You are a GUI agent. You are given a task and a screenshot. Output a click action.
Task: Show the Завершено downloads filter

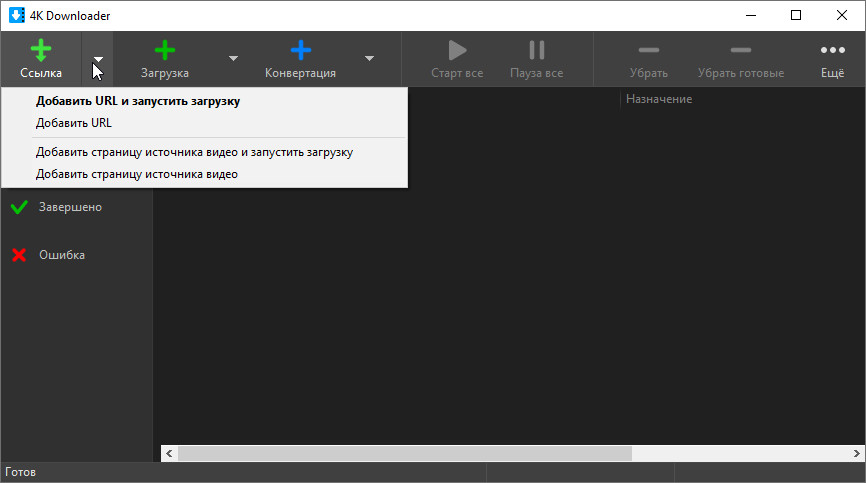click(x=69, y=207)
